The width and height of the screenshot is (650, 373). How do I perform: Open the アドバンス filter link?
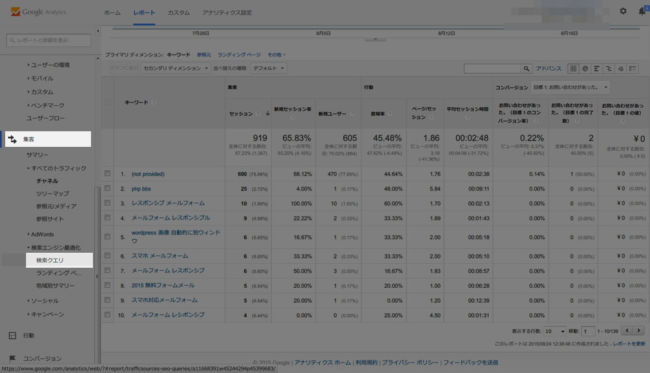coord(548,68)
